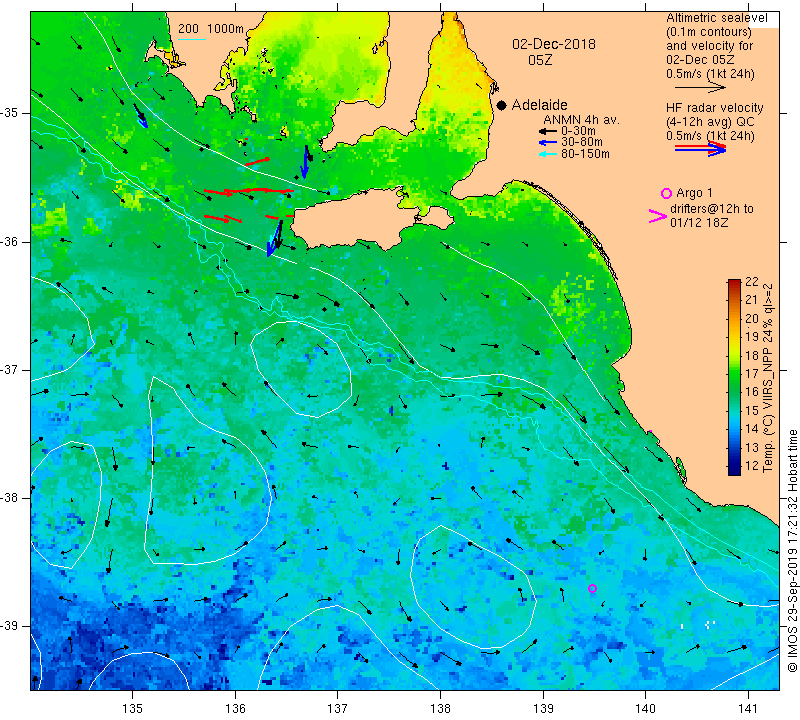800x720 pixels.
Task: Click the latitude -36 axis label
Action: pos(9,241)
